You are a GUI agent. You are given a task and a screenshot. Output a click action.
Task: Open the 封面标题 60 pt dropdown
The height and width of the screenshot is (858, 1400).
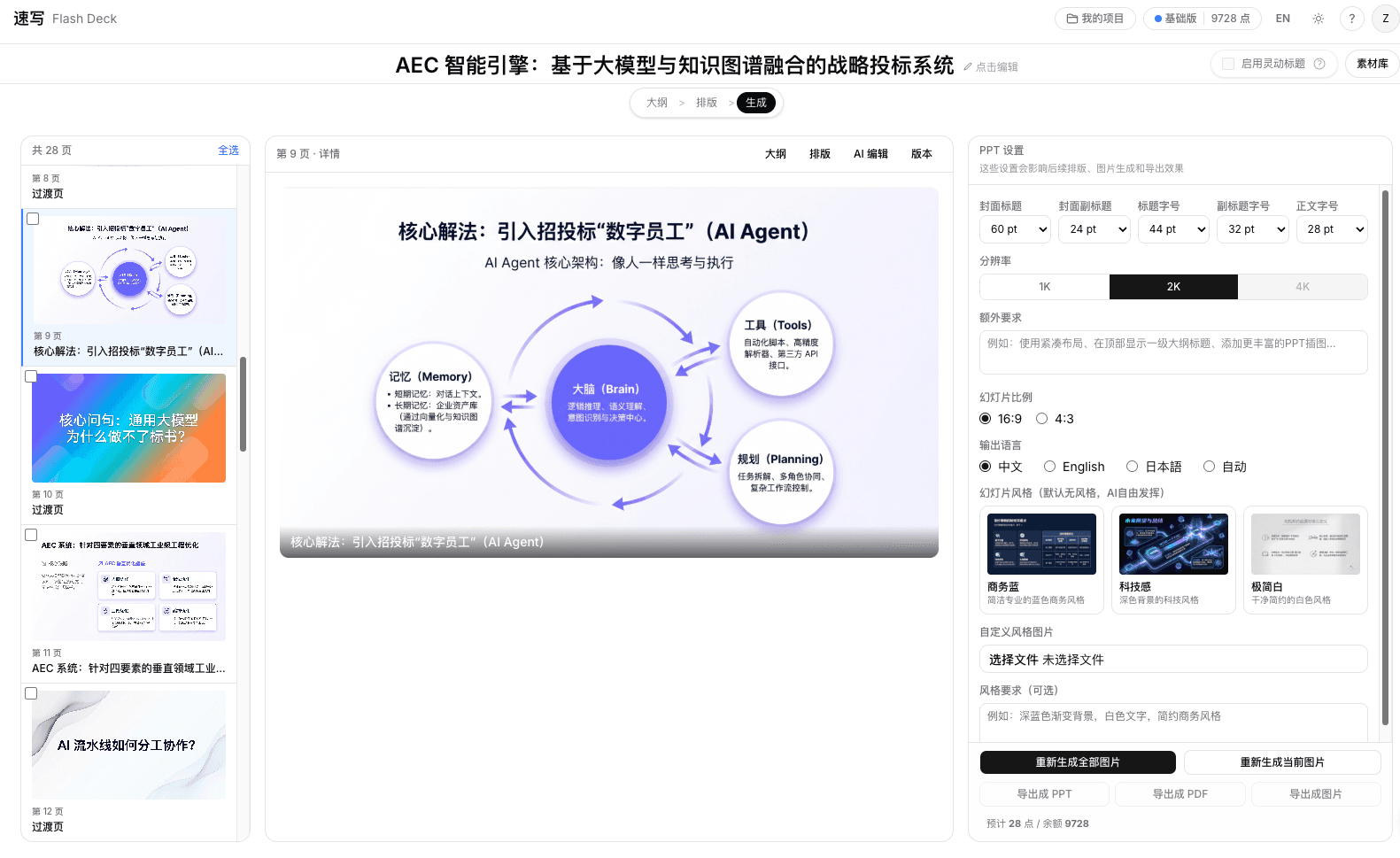coord(1015,229)
